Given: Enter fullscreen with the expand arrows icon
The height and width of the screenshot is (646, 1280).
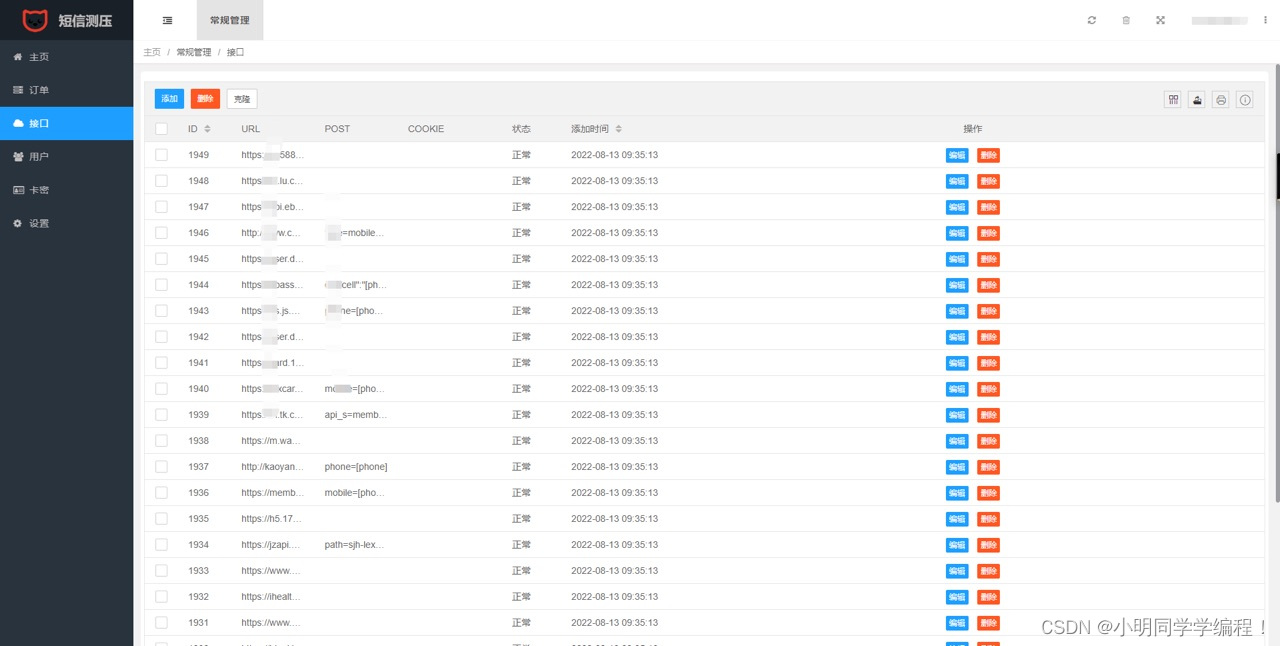Looking at the screenshot, I should click(1161, 20).
